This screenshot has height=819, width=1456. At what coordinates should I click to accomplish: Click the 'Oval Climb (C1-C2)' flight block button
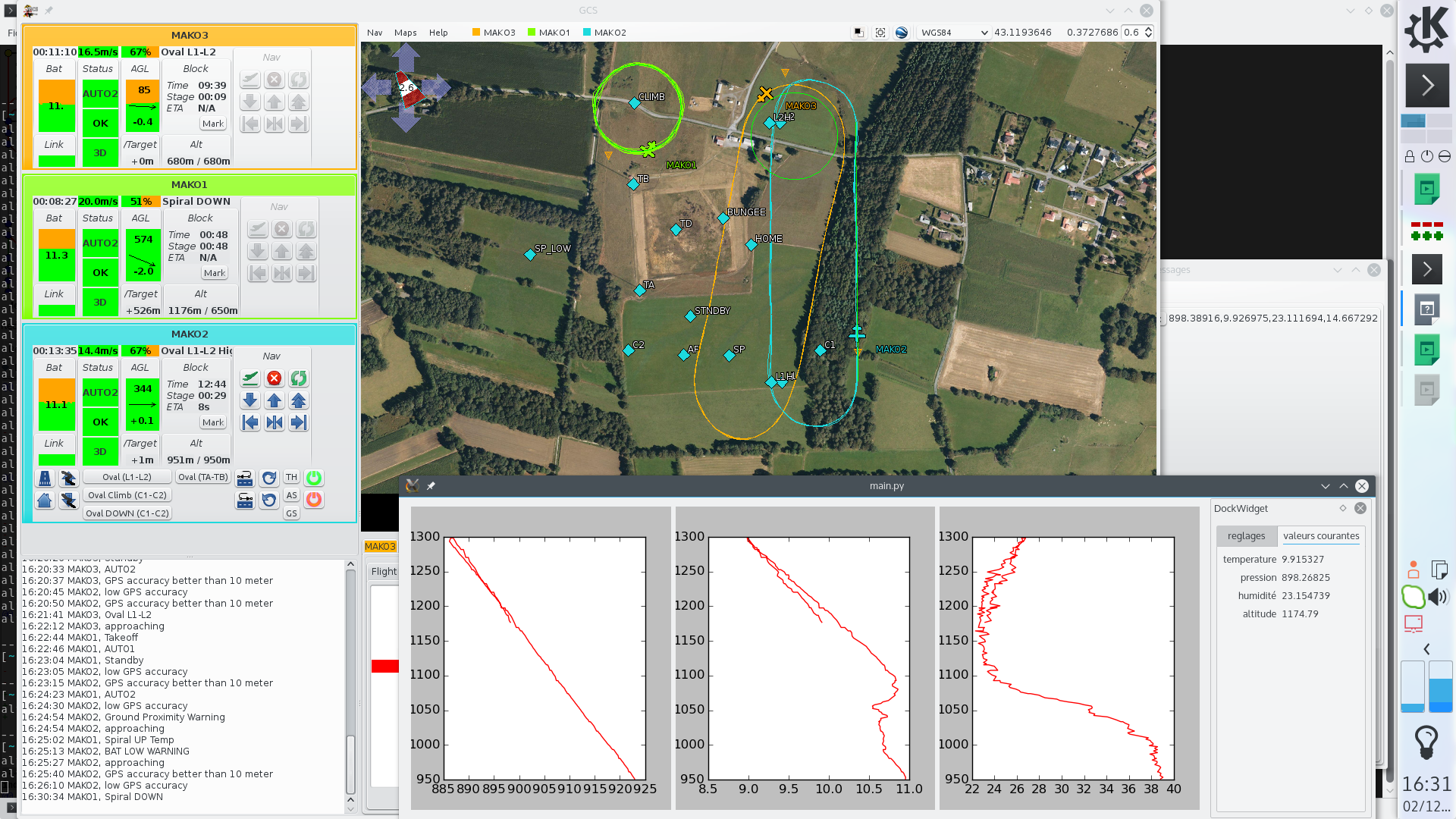point(127,494)
